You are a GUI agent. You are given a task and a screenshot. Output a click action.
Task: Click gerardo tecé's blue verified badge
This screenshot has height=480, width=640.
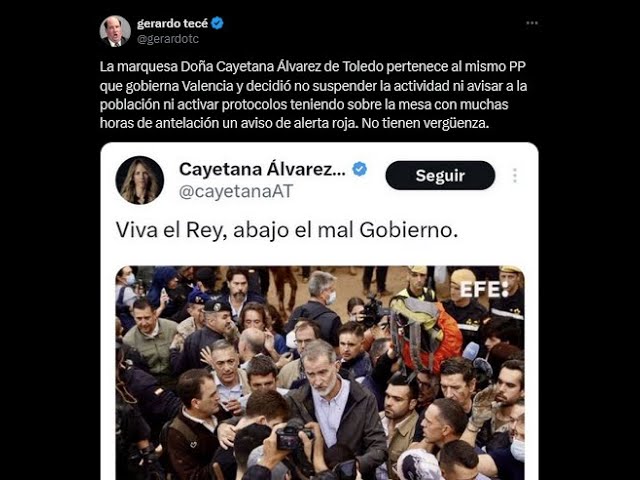tap(217, 23)
